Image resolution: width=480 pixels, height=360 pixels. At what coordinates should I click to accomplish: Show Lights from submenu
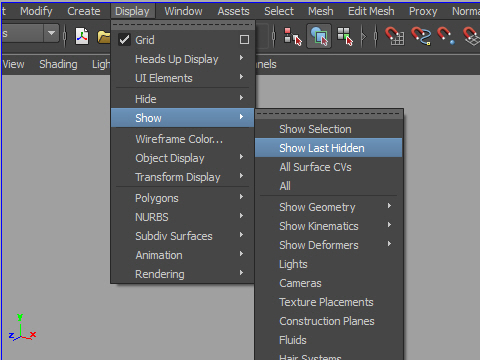point(329,264)
